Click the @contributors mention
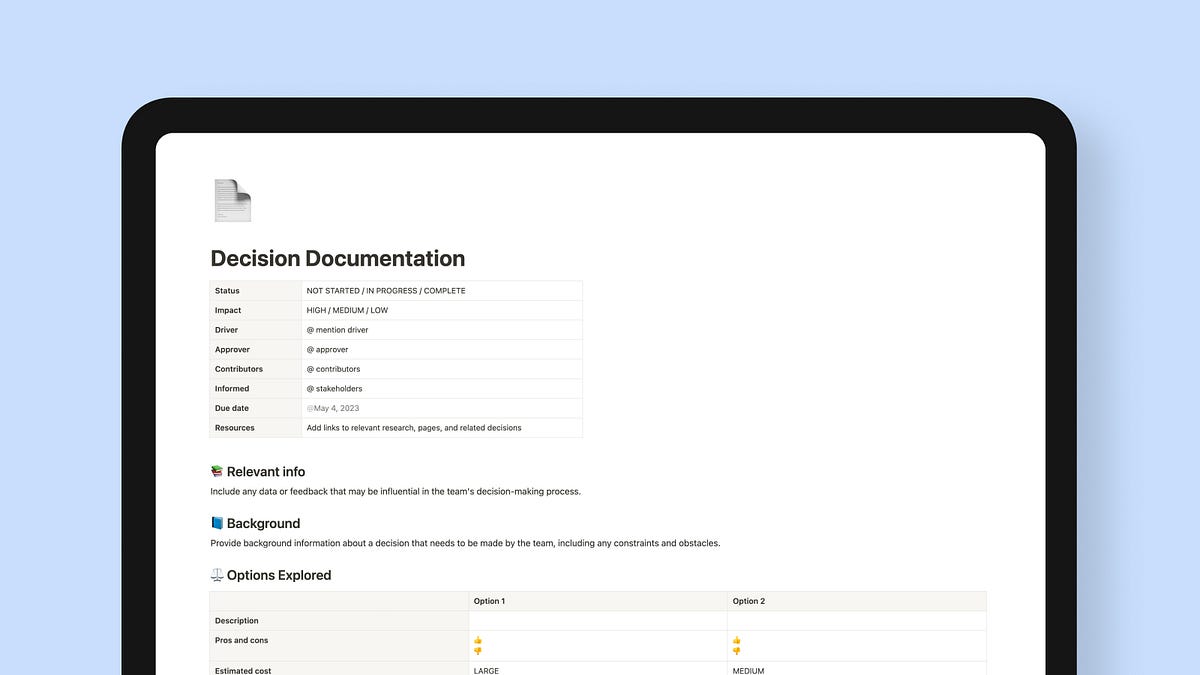 click(332, 368)
